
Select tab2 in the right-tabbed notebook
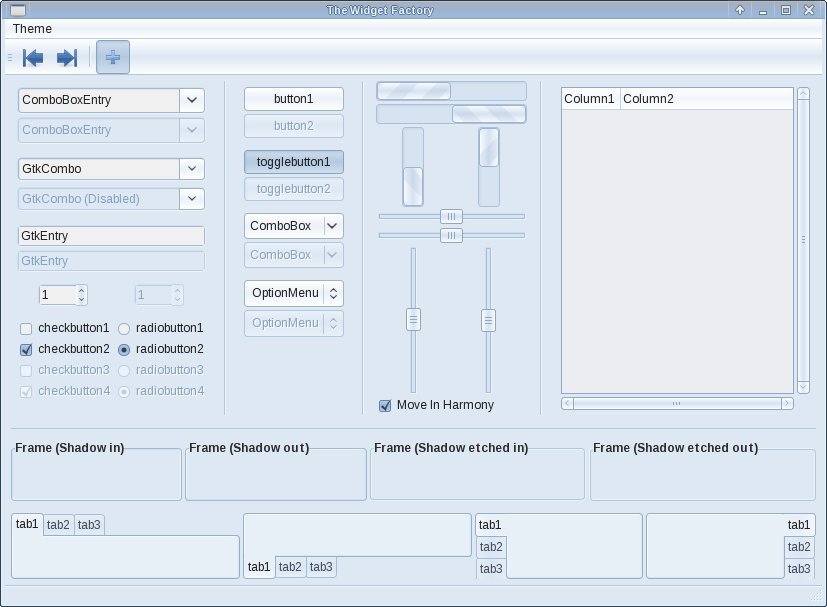tap(799, 547)
